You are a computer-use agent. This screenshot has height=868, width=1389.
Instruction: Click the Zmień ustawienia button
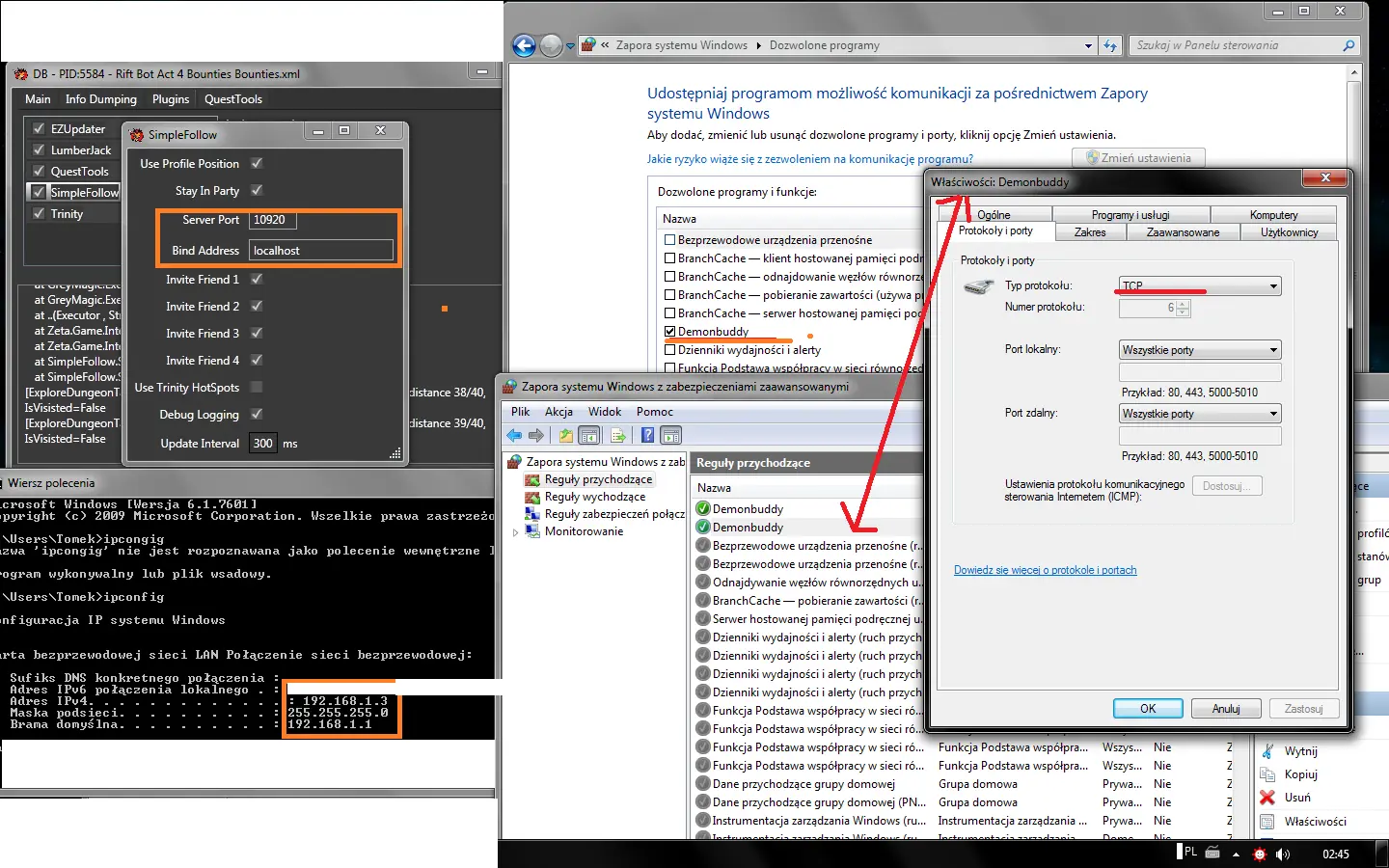pyautogui.click(x=1138, y=158)
